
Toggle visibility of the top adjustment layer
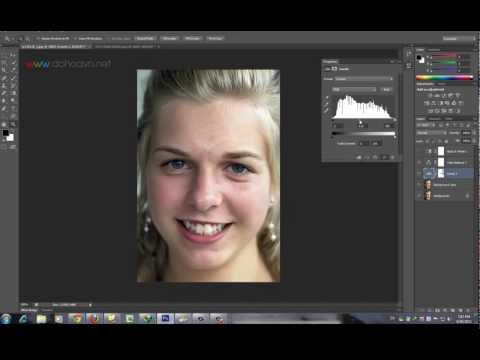tap(419, 151)
